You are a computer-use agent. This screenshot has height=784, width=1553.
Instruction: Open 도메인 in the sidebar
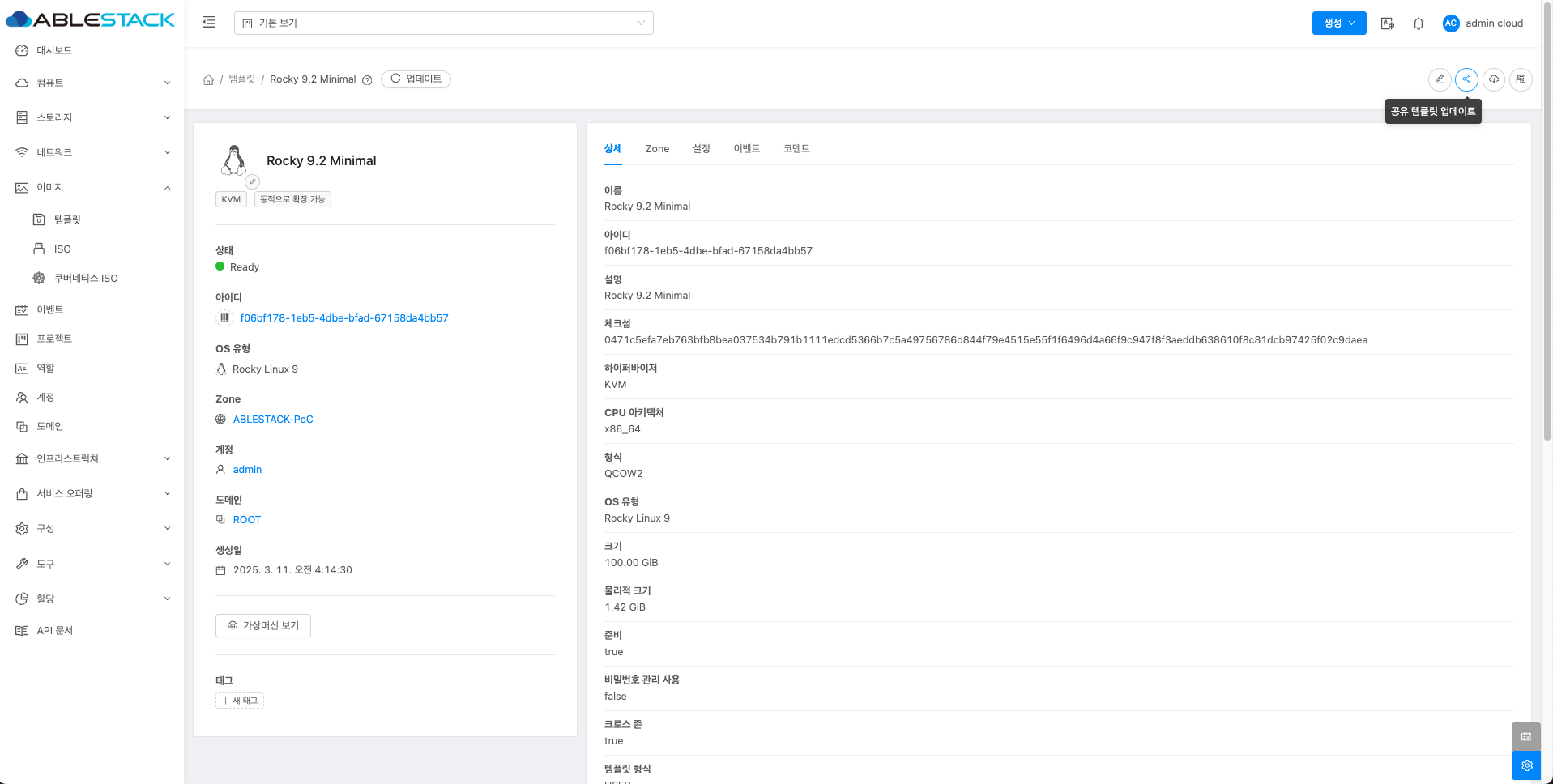click(x=92, y=426)
